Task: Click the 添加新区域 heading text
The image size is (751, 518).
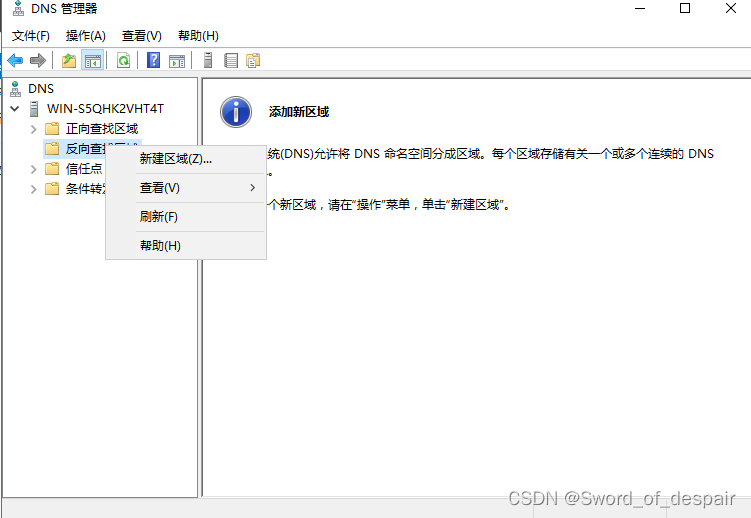Action: click(x=299, y=112)
